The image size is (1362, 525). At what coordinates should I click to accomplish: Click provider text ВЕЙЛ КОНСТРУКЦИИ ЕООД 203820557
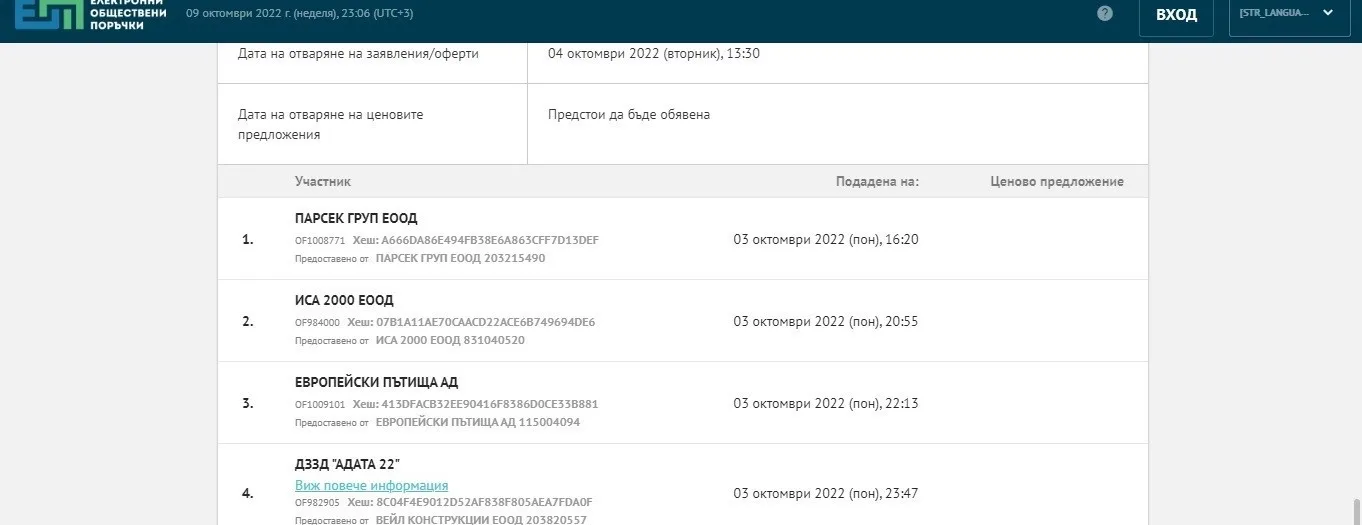[x=481, y=520]
